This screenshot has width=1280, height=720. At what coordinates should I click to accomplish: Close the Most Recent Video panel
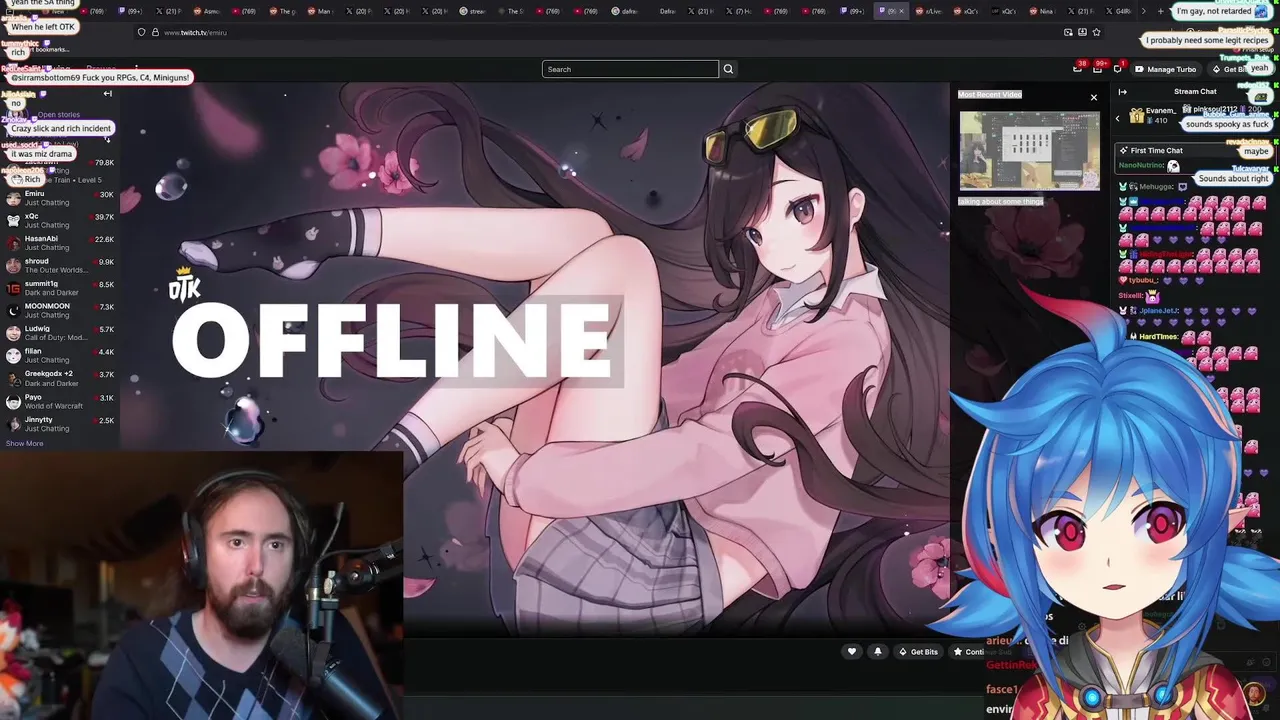pyautogui.click(x=1094, y=97)
